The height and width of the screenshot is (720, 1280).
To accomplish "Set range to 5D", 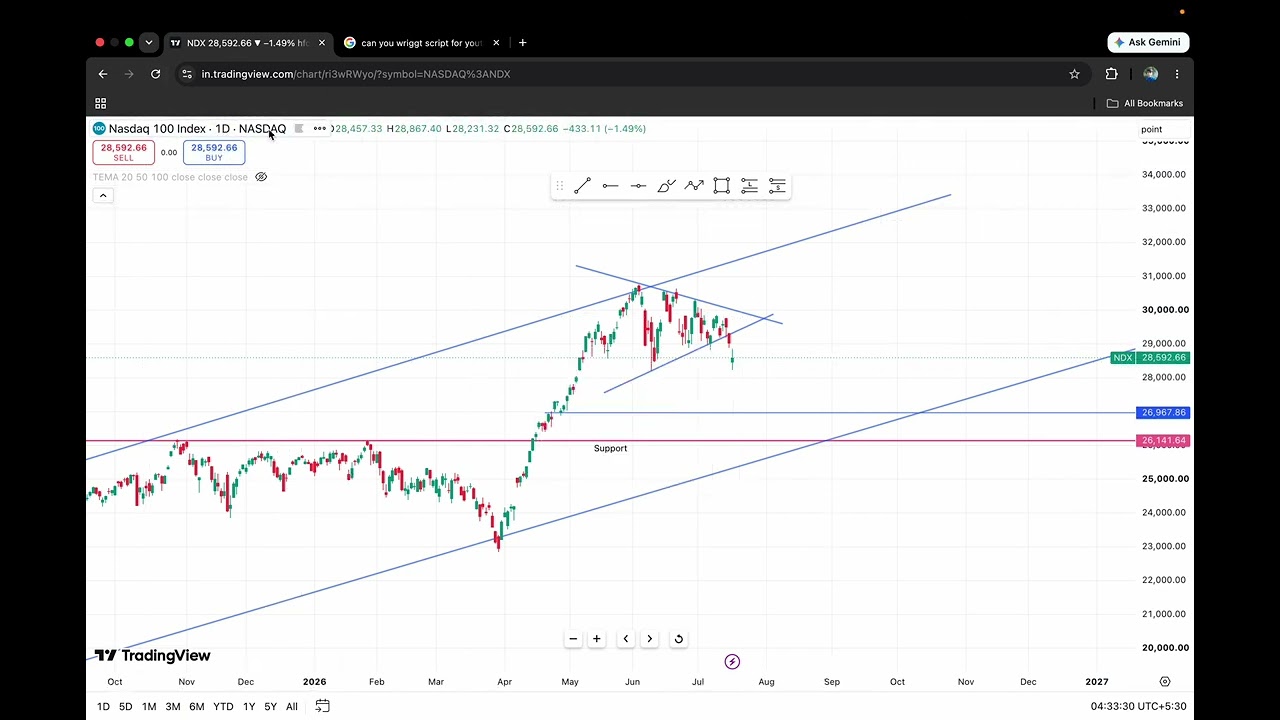I will [x=125, y=707].
